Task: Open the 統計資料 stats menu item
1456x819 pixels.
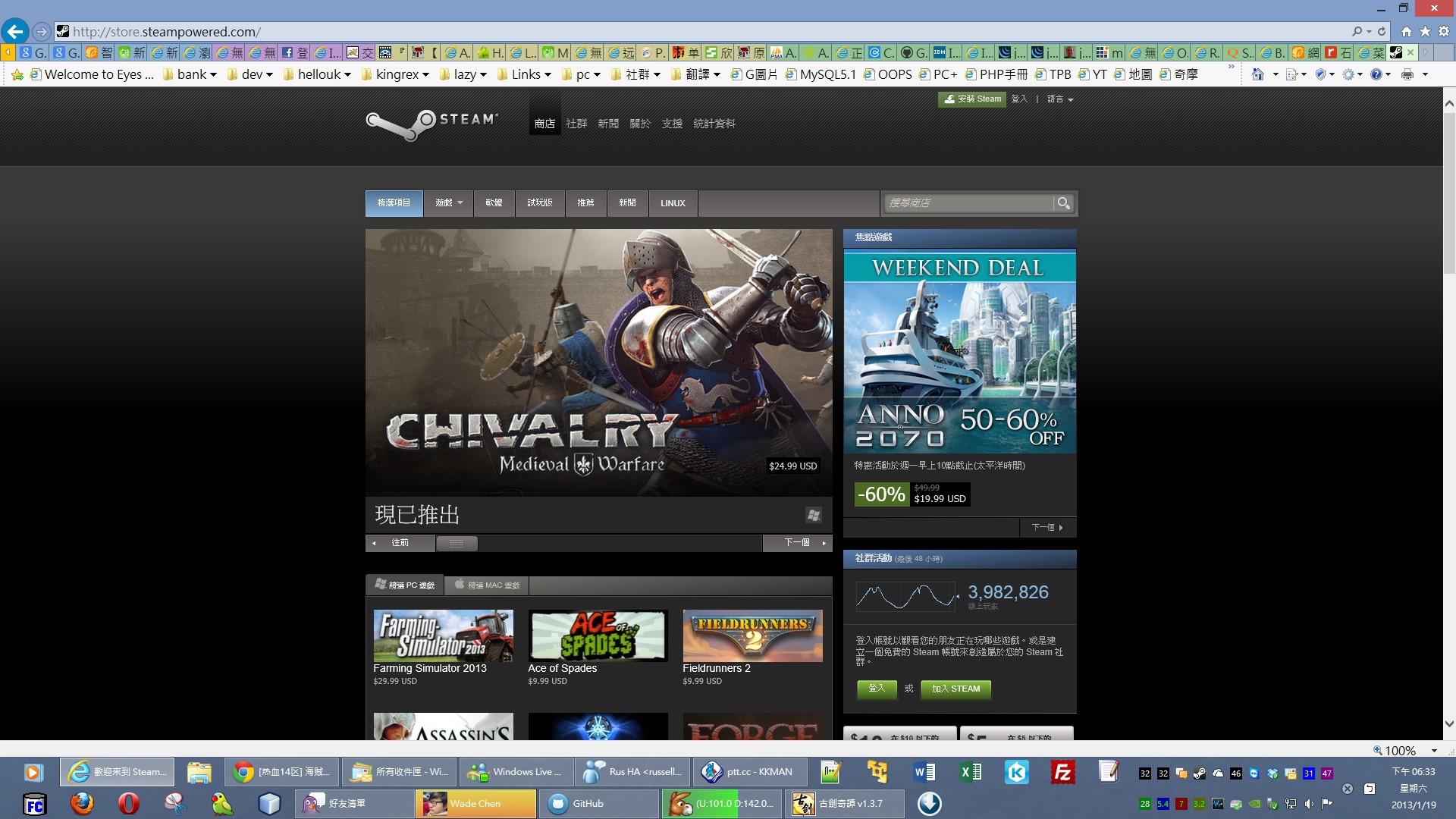Action: point(714,124)
